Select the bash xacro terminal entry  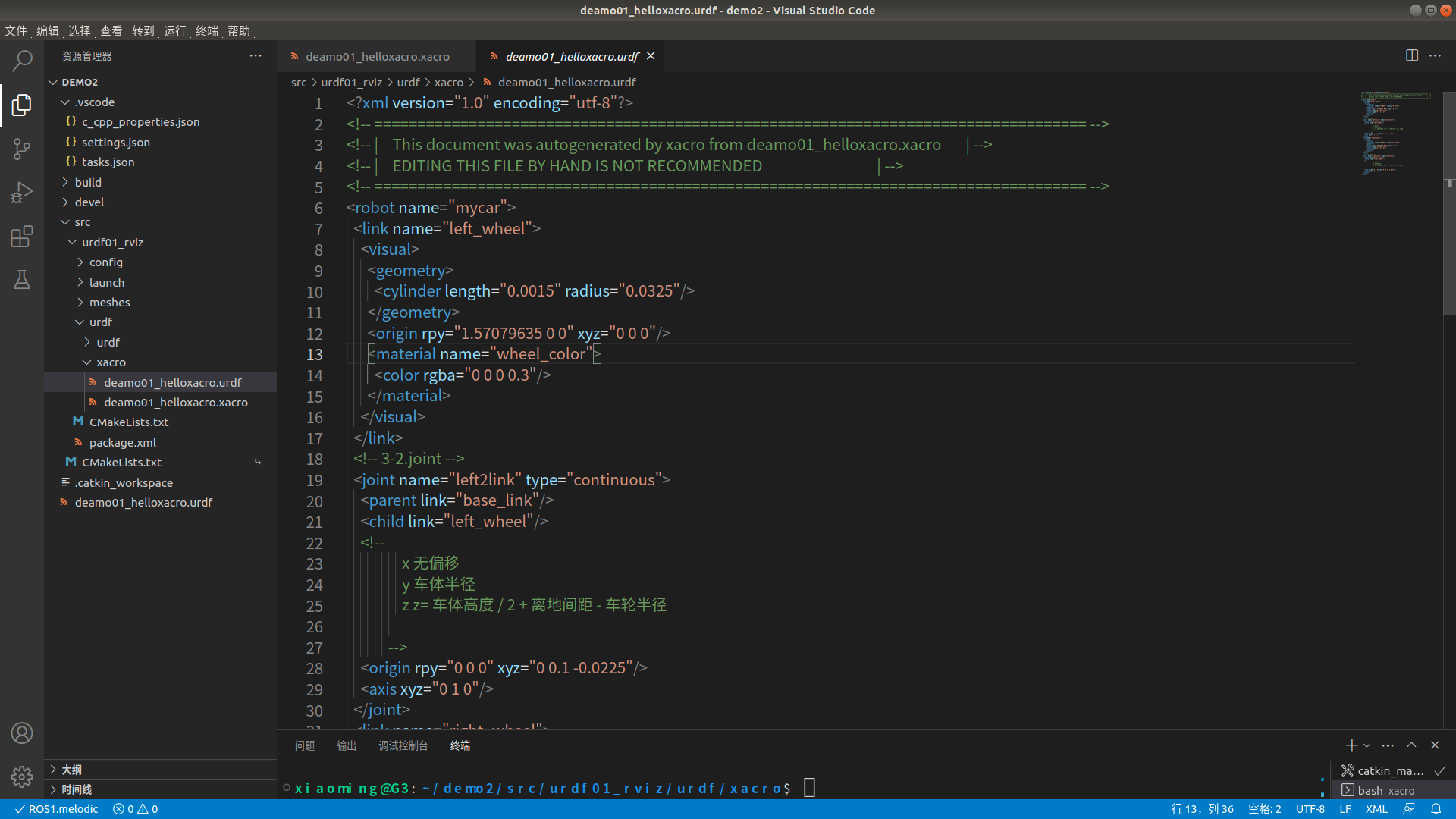click(x=1385, y=790)
